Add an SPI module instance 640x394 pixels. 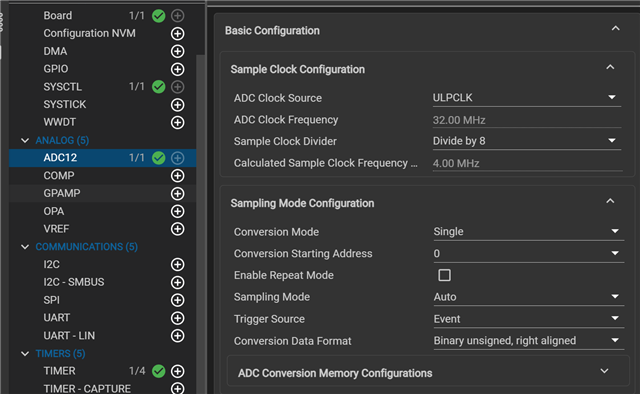pos(177,300)
